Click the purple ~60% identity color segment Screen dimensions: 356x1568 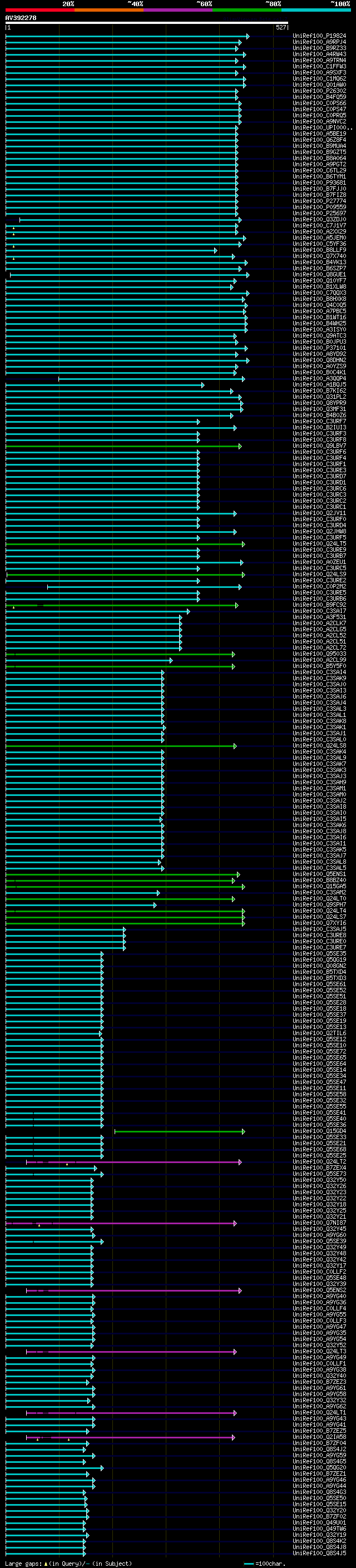click(179, 11)
